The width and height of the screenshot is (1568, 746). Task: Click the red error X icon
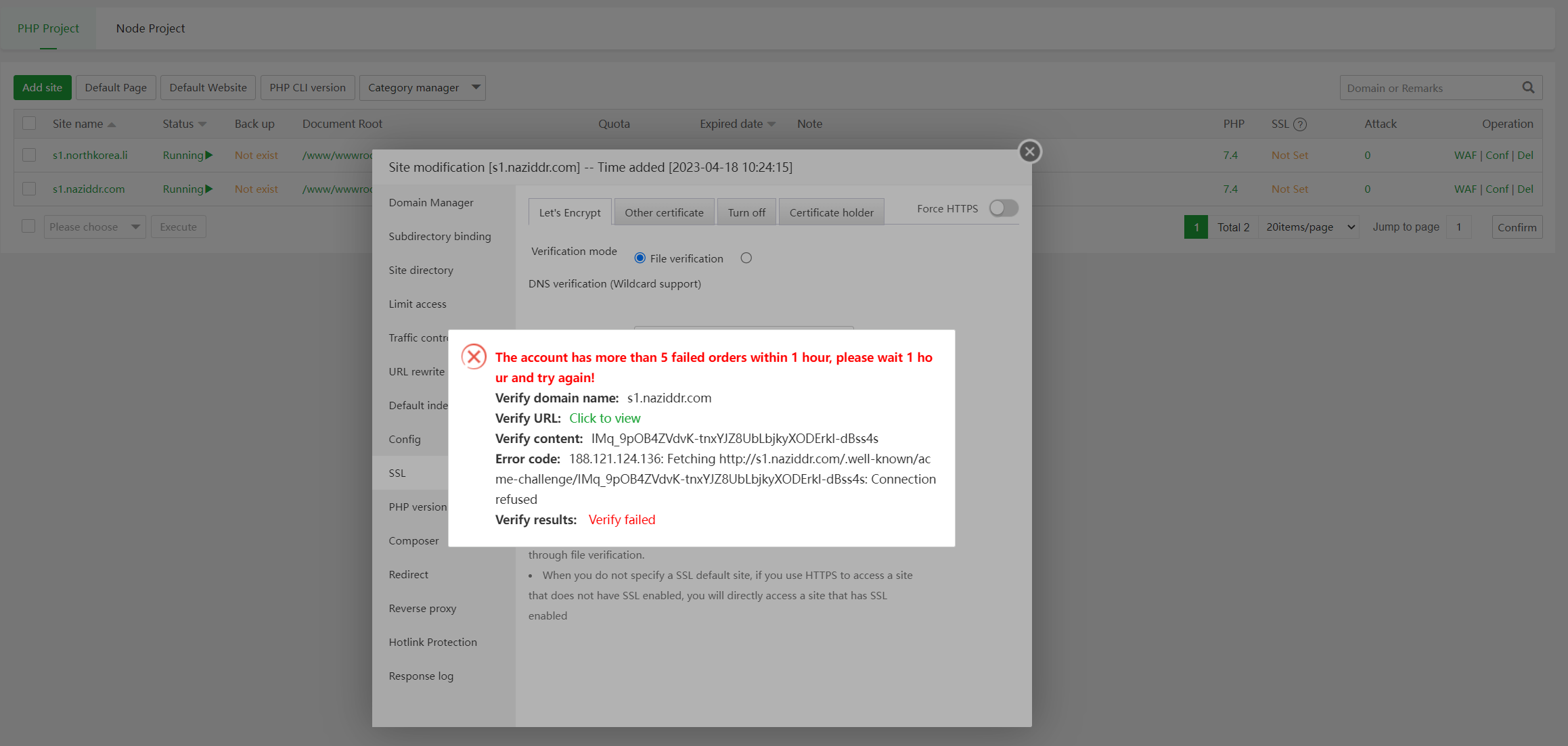pyautogui.click(x=474, y=356)
